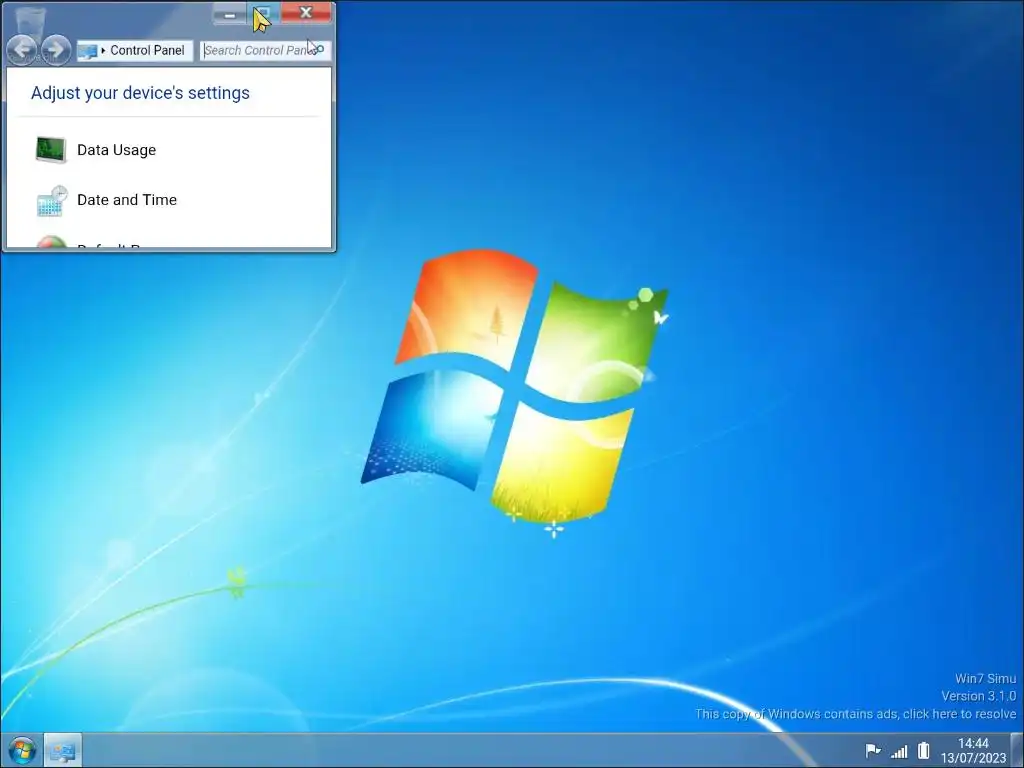Click the Date and Time label
The image size is (1024, 768).
[x=127, y=200]
